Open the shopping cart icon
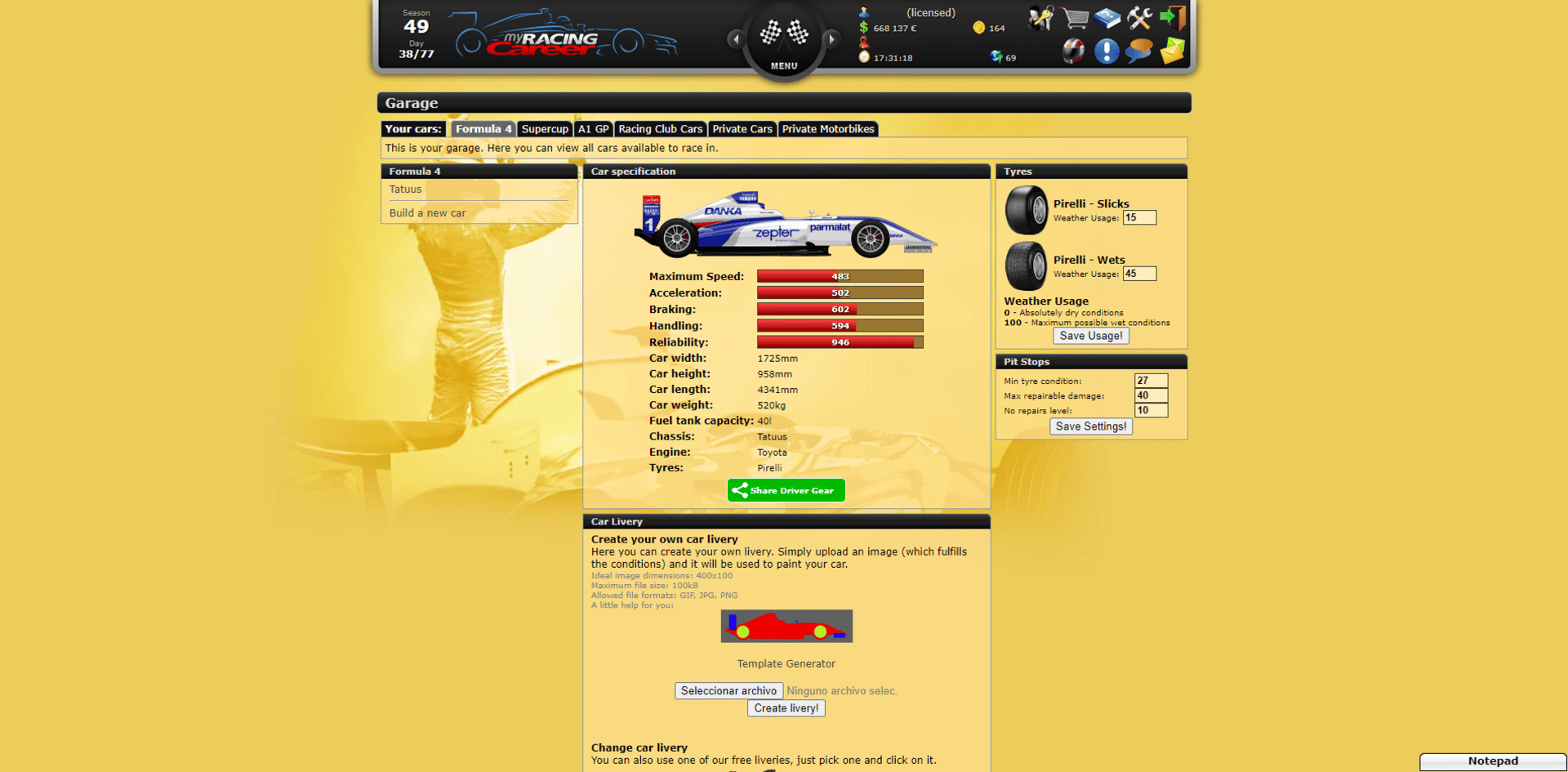This screenshot has height=772, width=1568. pos(1075,17)
